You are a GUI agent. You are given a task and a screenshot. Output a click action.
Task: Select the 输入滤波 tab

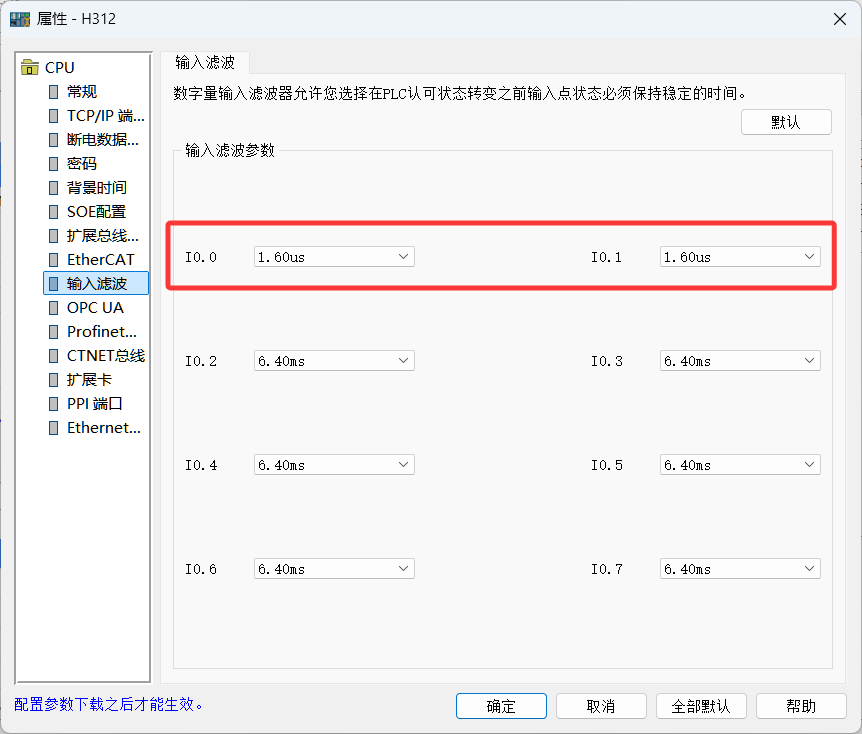click(205, 63)
